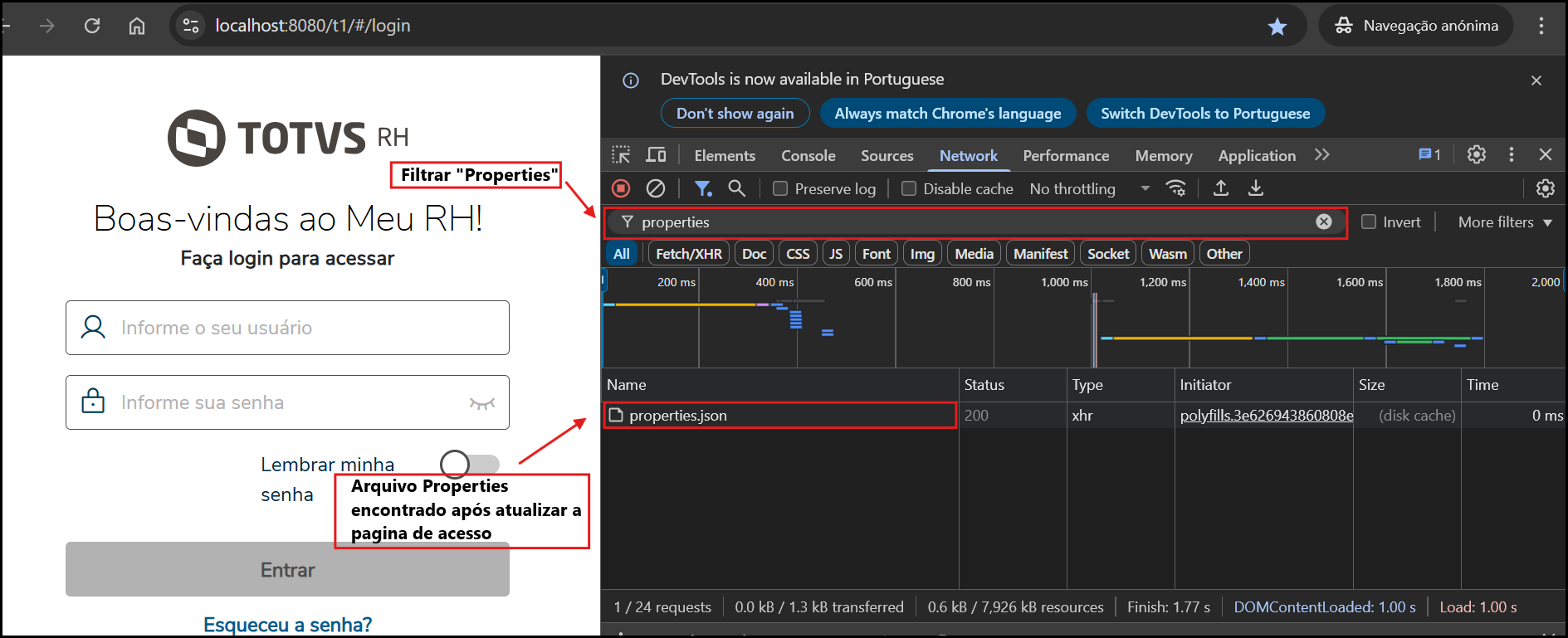Toggle the Lembrar minha senha switch
The width and height of the screenshot is (1568, 638).
(x=469, y=464)
